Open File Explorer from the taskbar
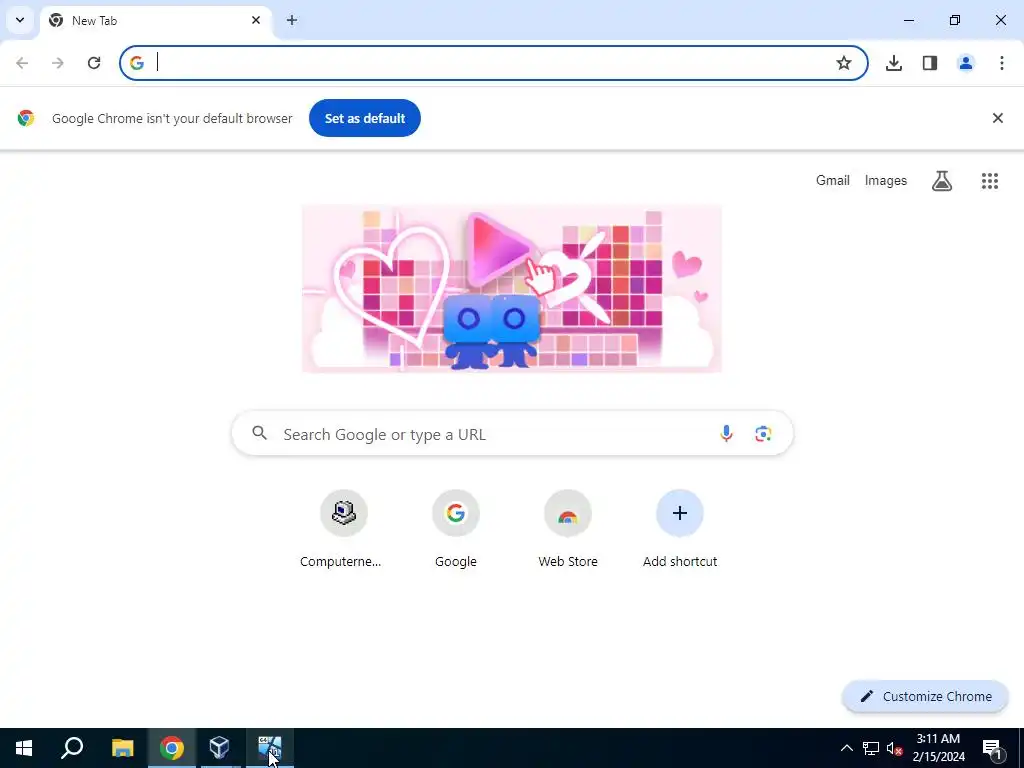The width and height of the screenshot is (1024, 768). [122, 748]
